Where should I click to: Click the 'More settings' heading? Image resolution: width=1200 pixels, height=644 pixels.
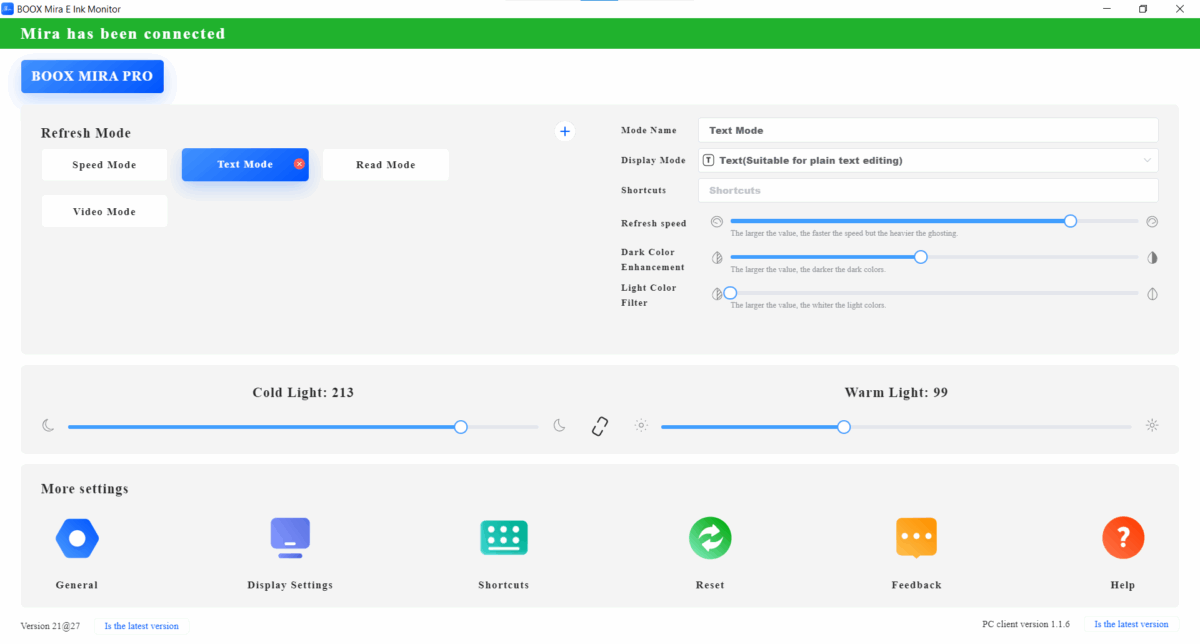click(84, 489)
